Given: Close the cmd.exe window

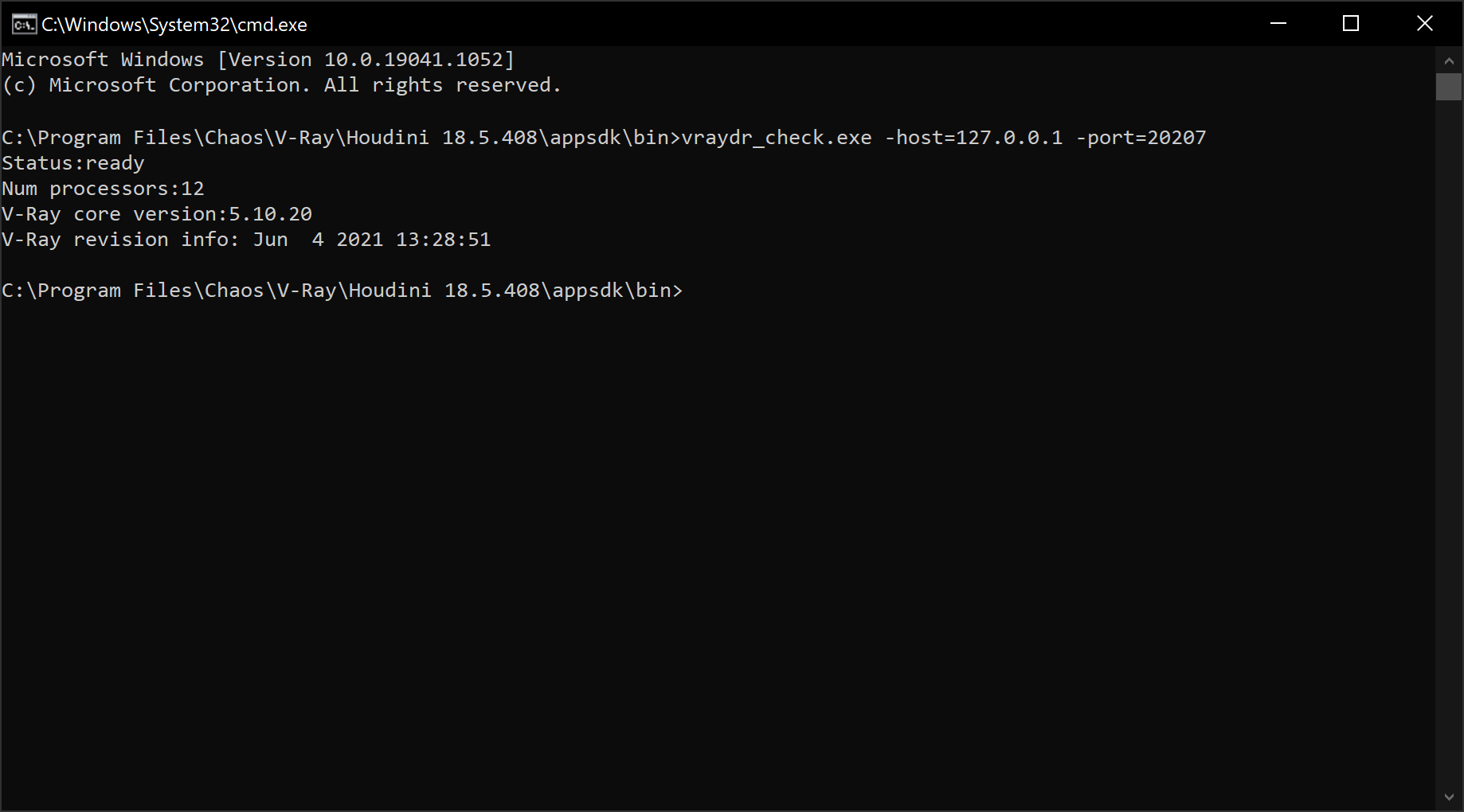Looking at the screenshot, I should click(1425, 24).
